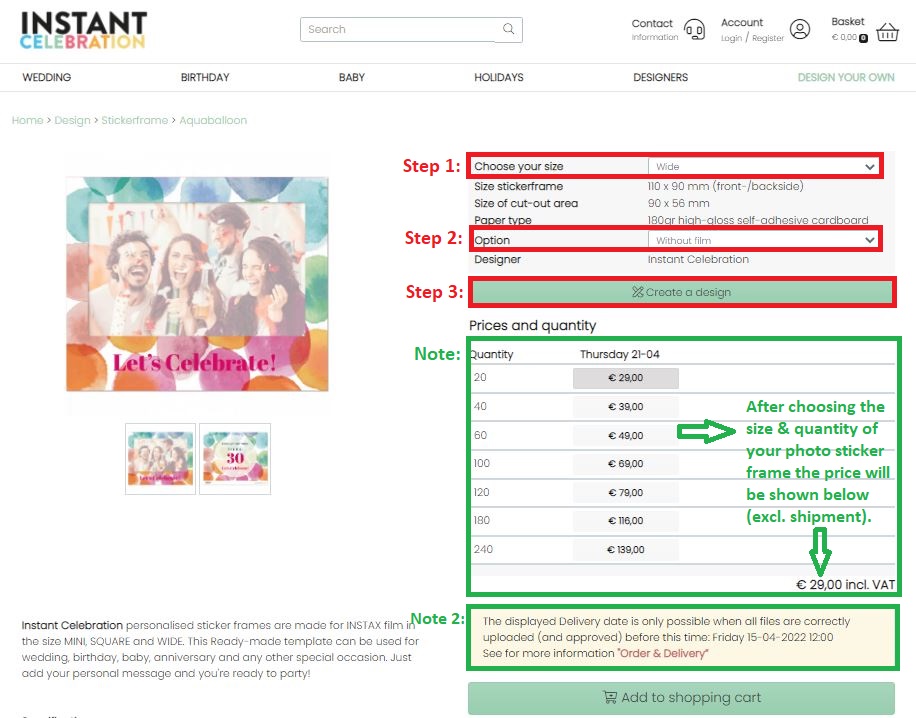Click the Thursday 21-04 delivery date header
The height and width of the screenshot is (718, 916).
(620, 354)
